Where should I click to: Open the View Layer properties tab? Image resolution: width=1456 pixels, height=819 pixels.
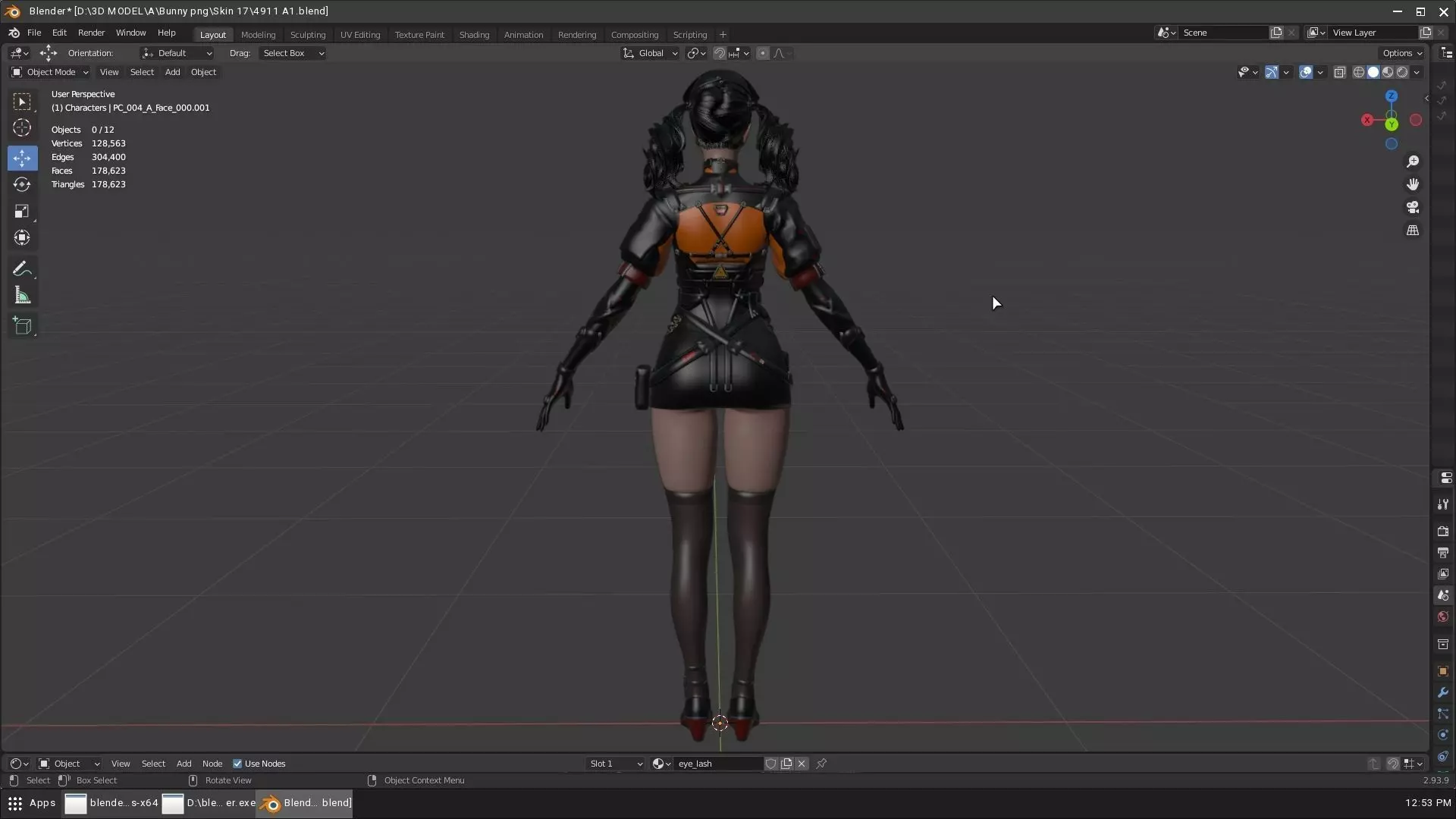pyautogui.click(x=1443, y=574)
